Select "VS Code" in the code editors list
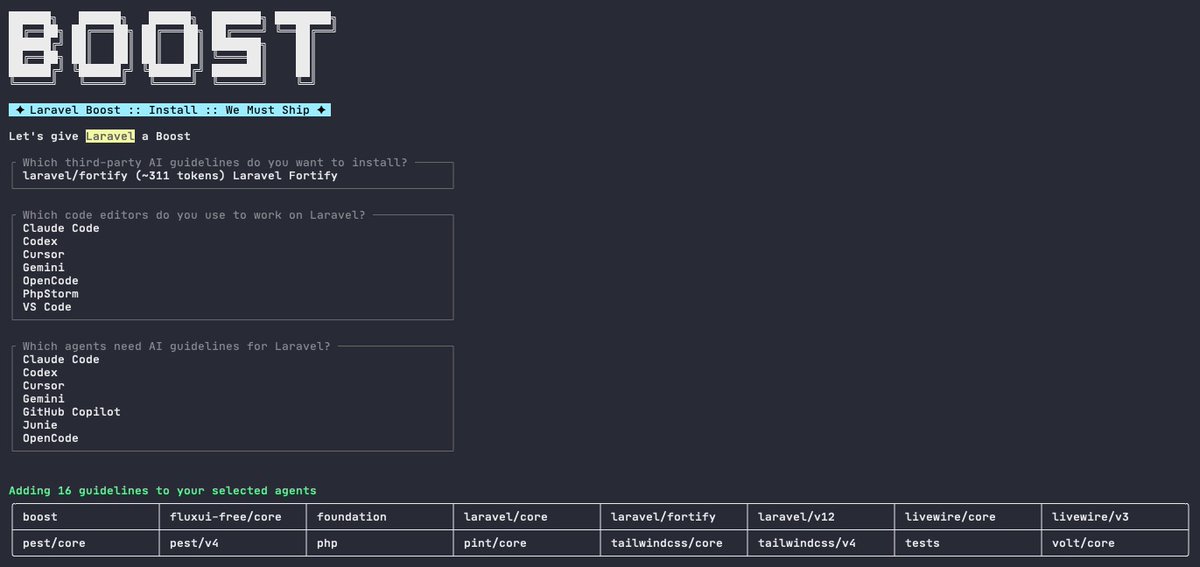 [47, 307]
